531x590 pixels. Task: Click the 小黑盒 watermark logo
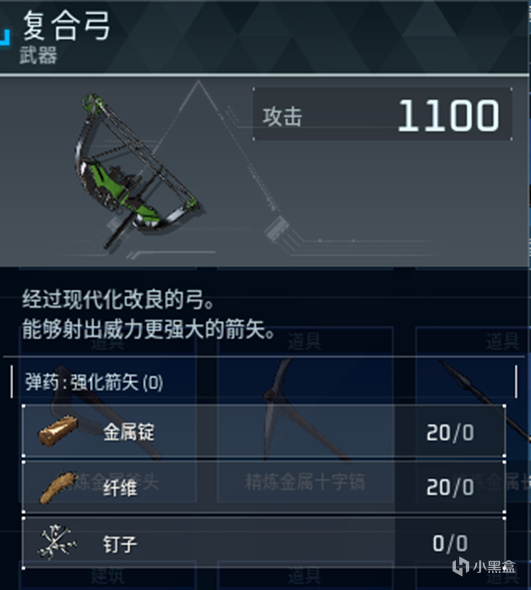tap(483, 567)
